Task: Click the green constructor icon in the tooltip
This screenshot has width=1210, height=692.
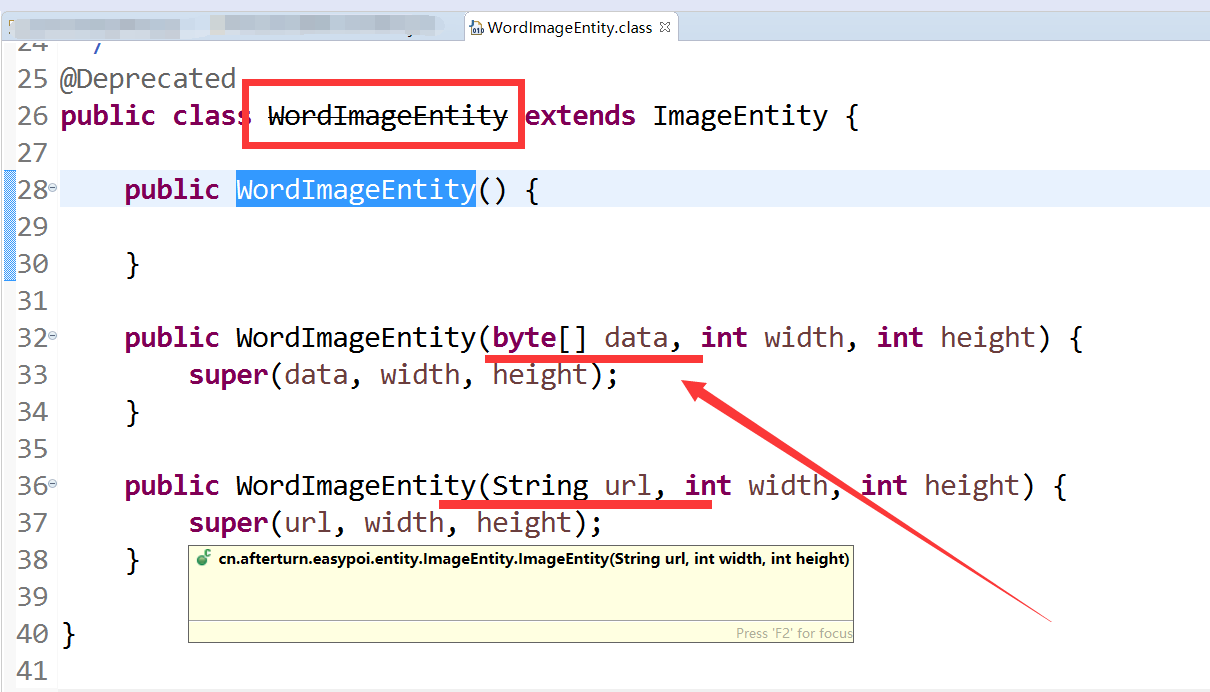Action: click(204, 559)
